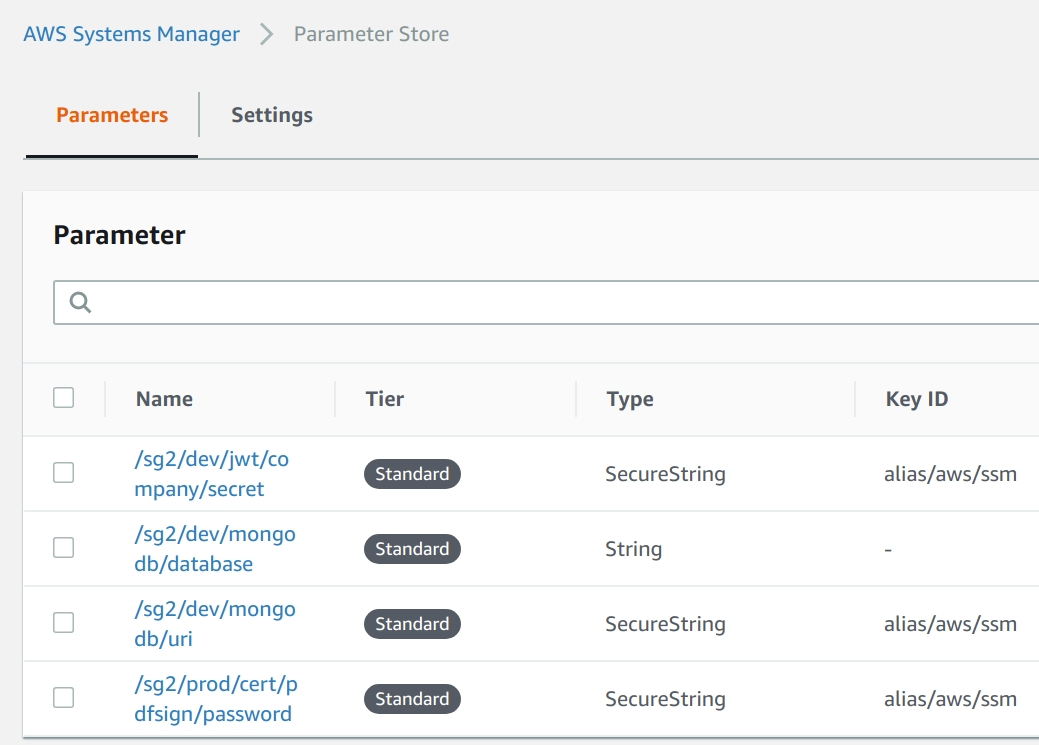
Task: Open the /sg2/dev/mongodb/database parameter
Action: 215,549
